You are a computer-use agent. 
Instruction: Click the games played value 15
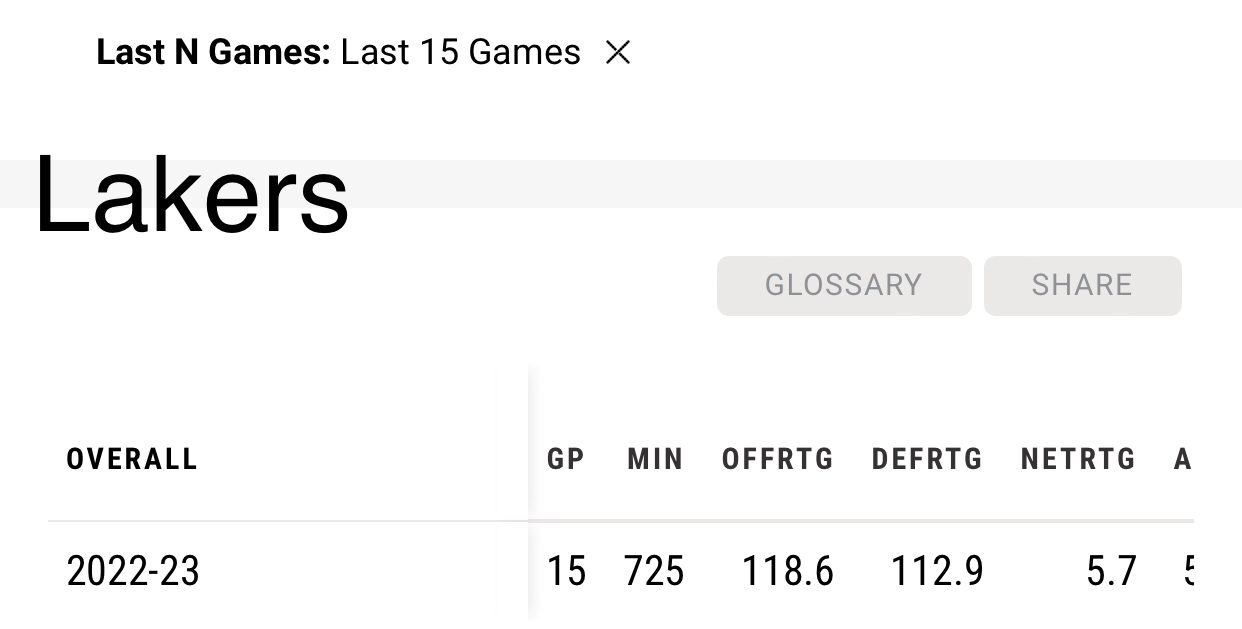(x=565, y=572)
